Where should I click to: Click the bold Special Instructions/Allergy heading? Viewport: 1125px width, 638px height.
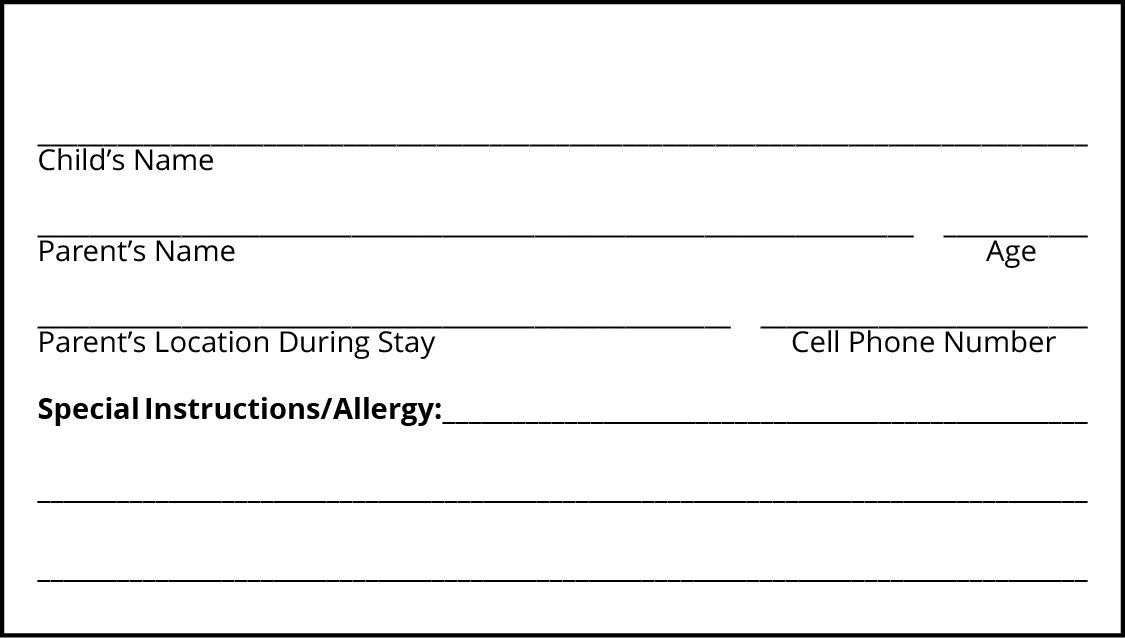pyautogui.click(x=240, y=410)
